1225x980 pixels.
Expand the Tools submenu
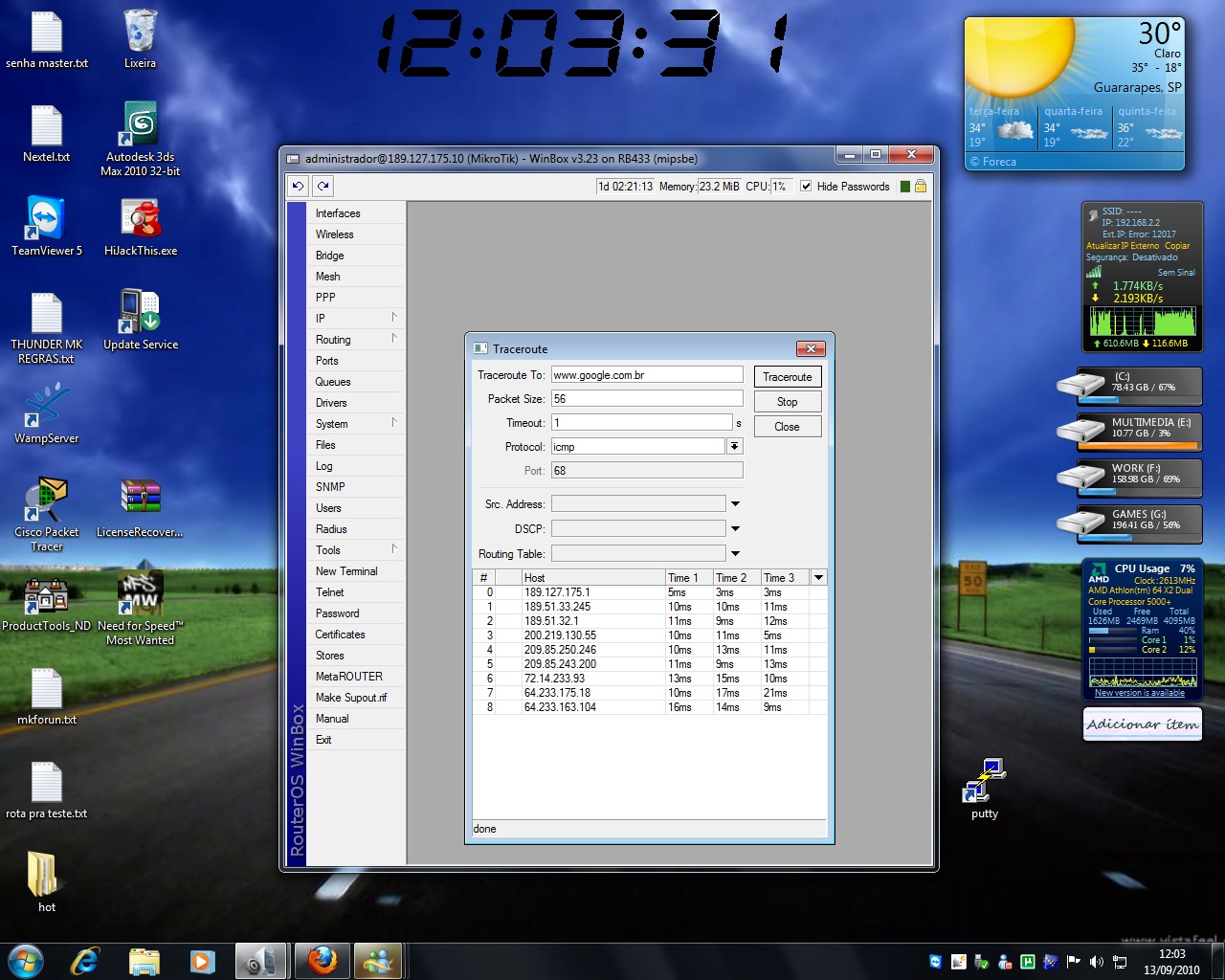357,549
